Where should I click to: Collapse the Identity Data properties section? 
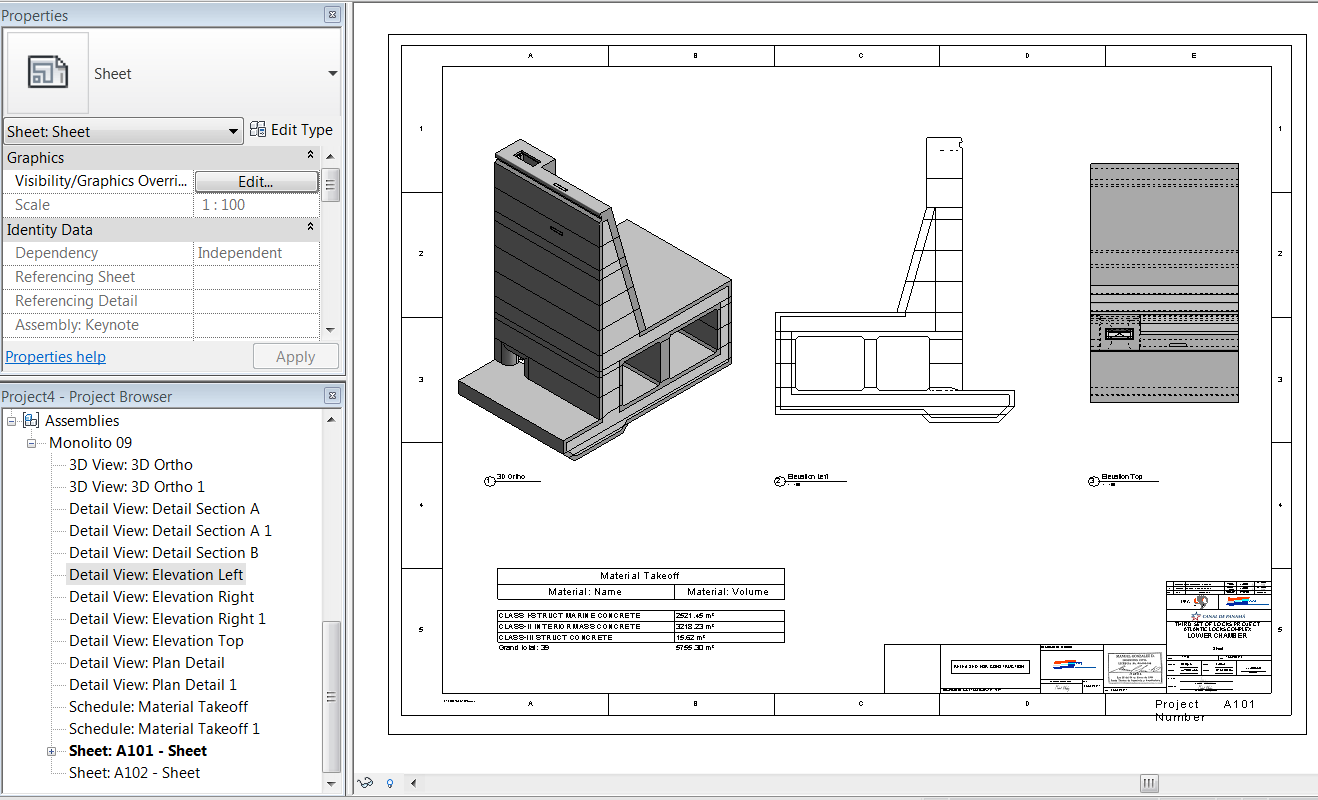pos(310,229)
